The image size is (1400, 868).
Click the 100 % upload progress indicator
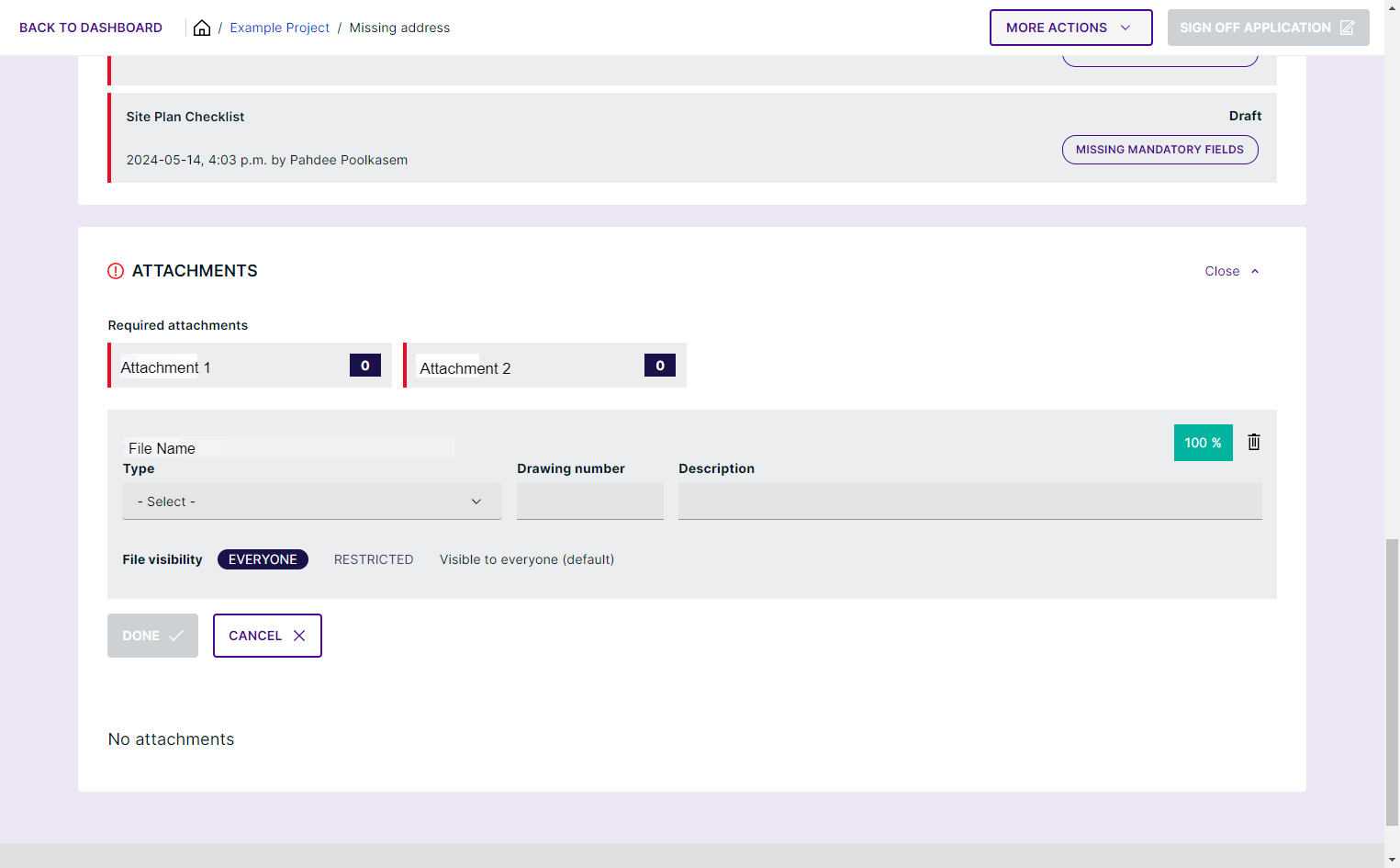click(1204, 443)
